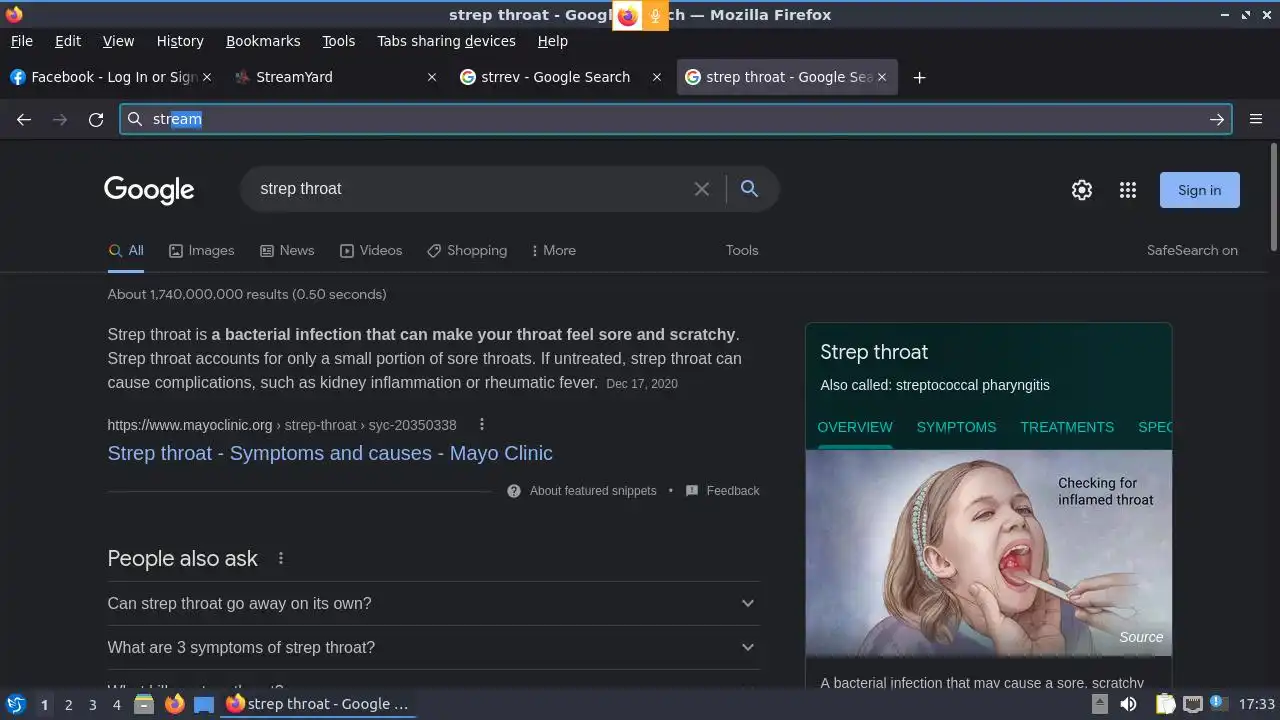Open the Google apps grid

click(x=1128, y=190)
